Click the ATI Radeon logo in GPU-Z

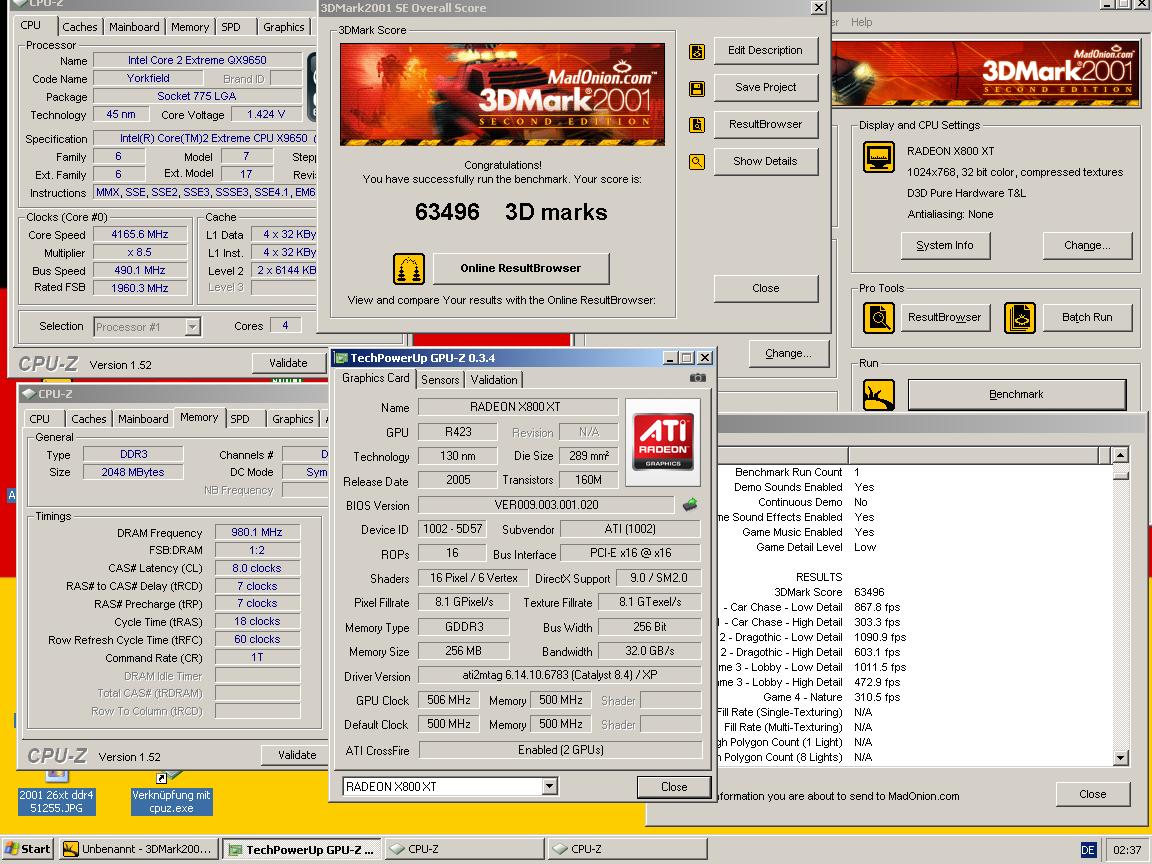click(663, 442)
